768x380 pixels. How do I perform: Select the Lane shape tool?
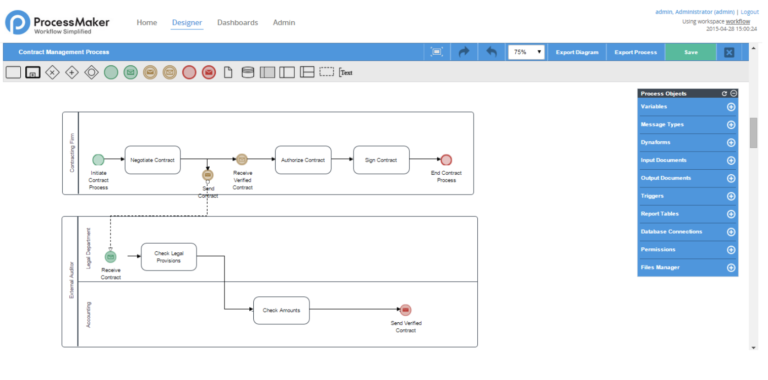point(307,72)
